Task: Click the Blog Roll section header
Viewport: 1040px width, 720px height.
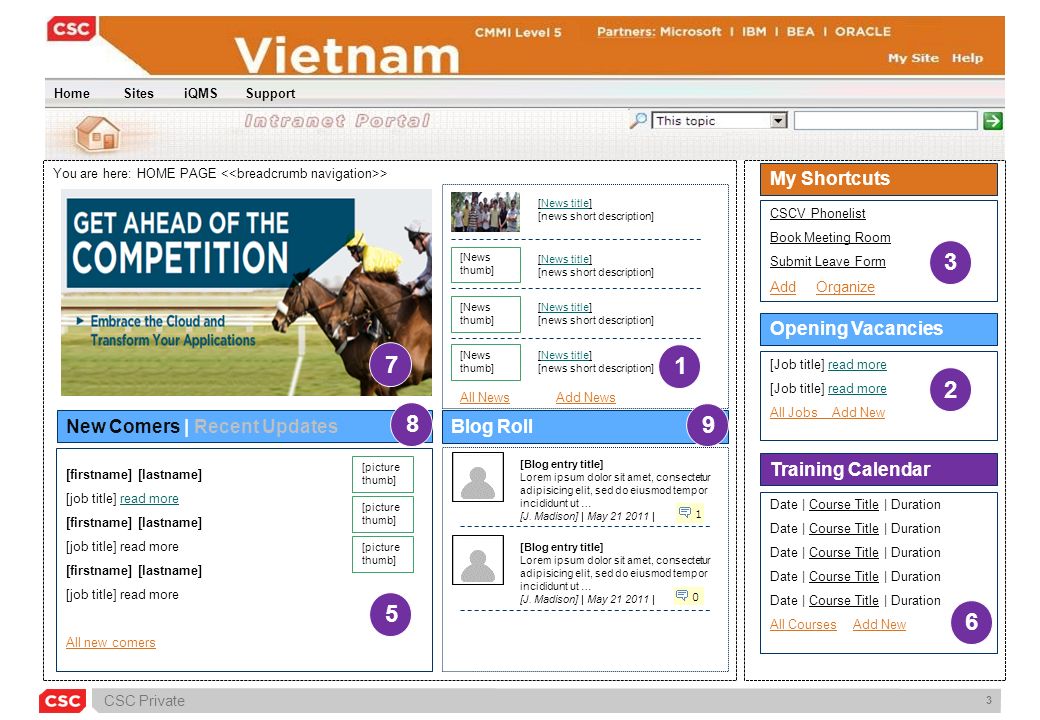Action: (x=585, y=426)
